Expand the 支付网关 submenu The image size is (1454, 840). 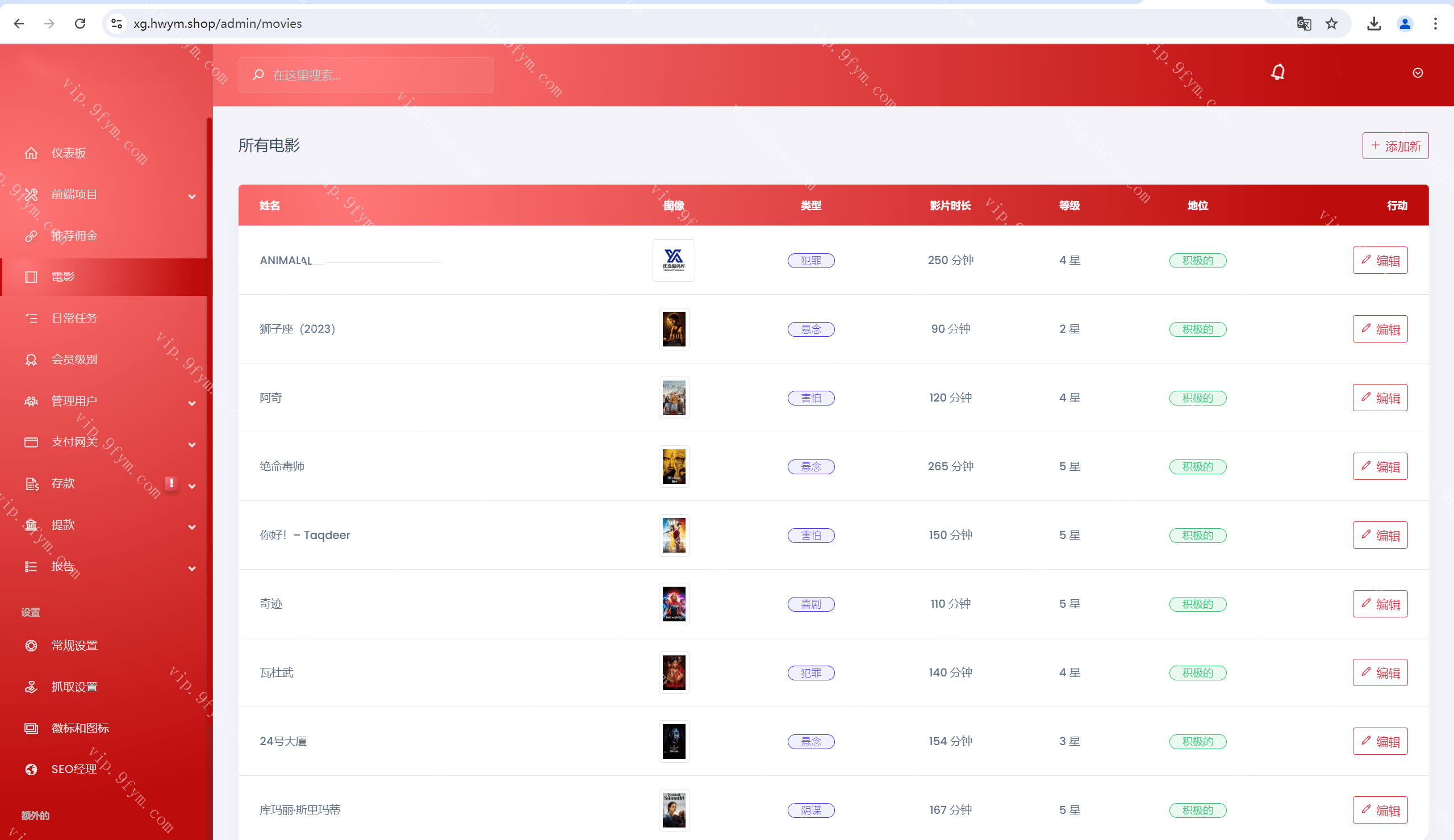192,444
